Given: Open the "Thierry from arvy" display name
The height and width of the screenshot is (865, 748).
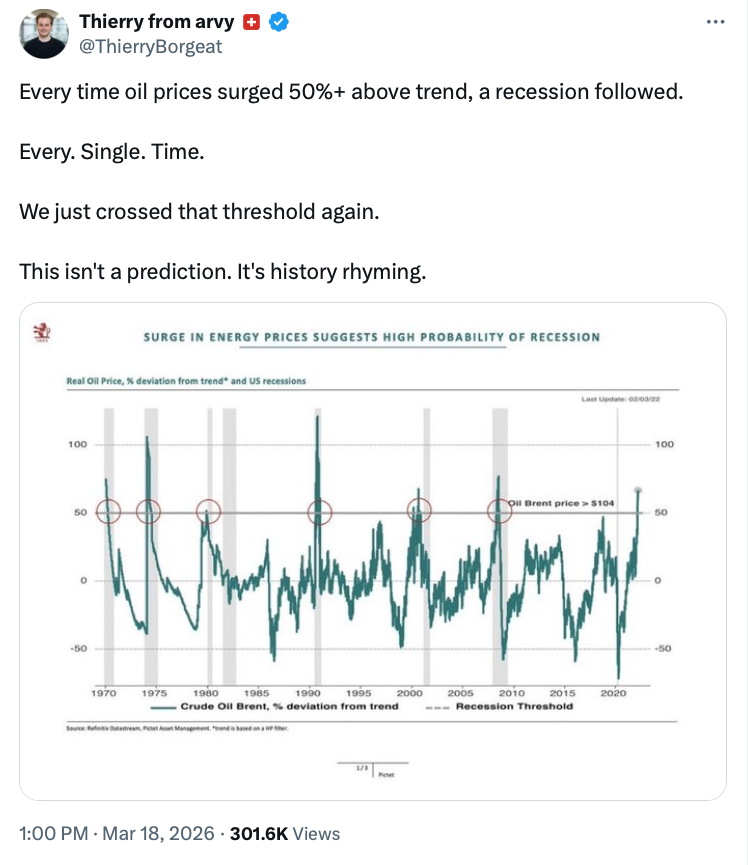Looking at the screenshot, I should point(158,22).
